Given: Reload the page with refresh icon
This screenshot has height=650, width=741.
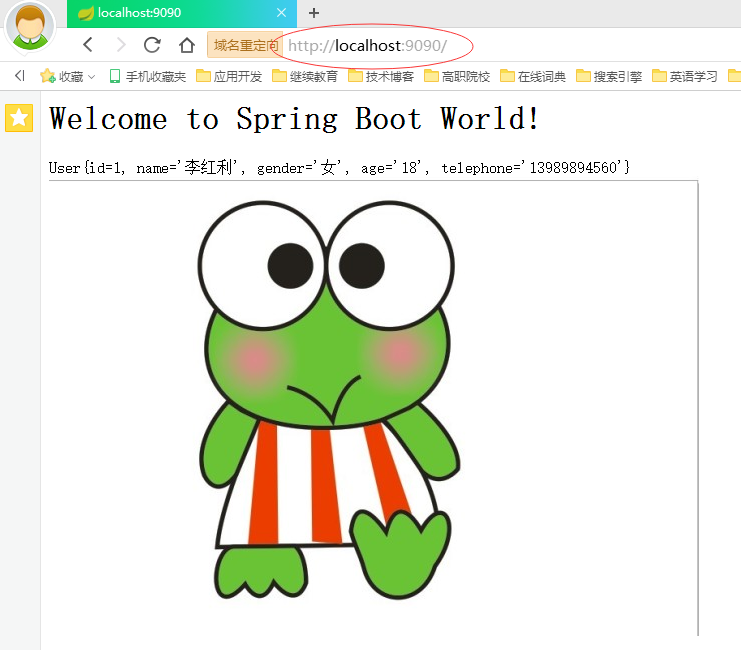Looking at the screenshot, I should tap(152, 45).
